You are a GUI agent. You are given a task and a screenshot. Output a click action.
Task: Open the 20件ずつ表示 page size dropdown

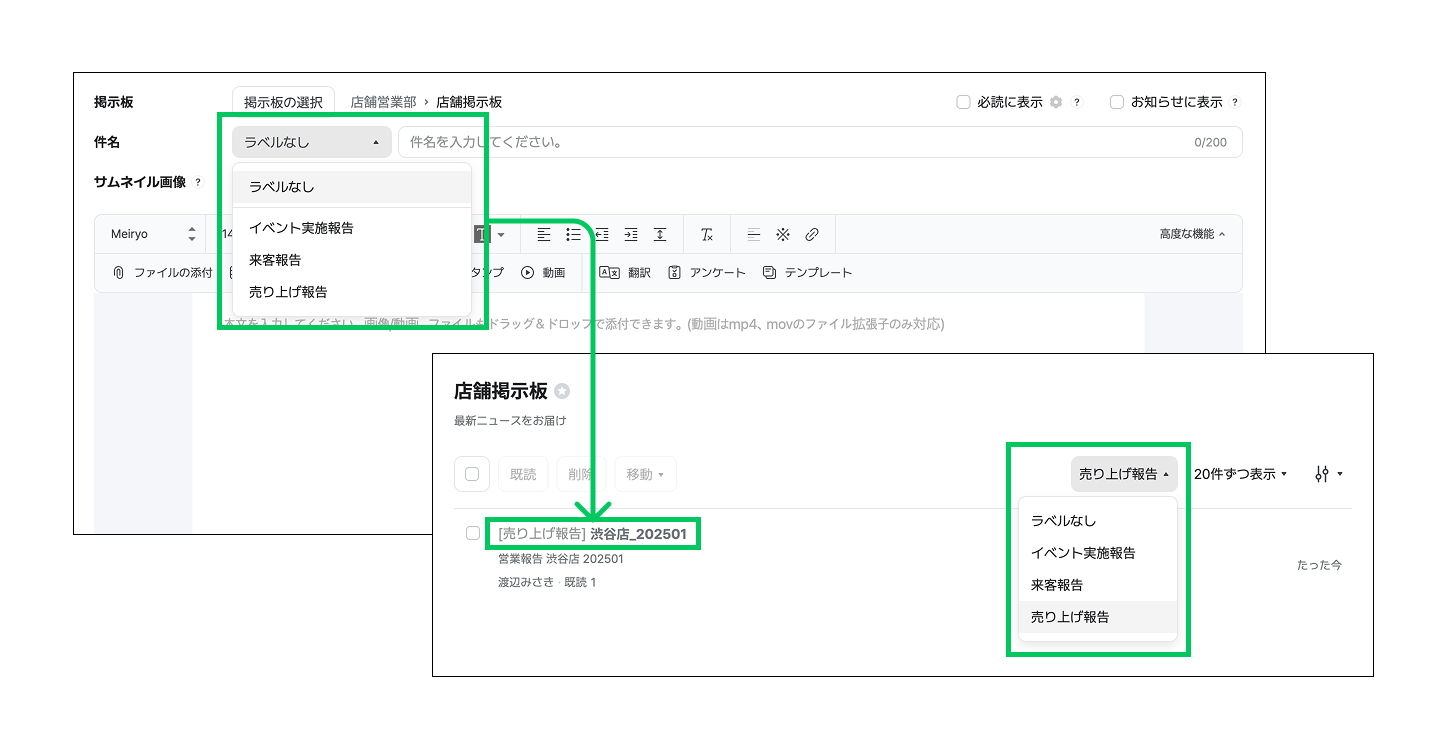(1240, 474)
